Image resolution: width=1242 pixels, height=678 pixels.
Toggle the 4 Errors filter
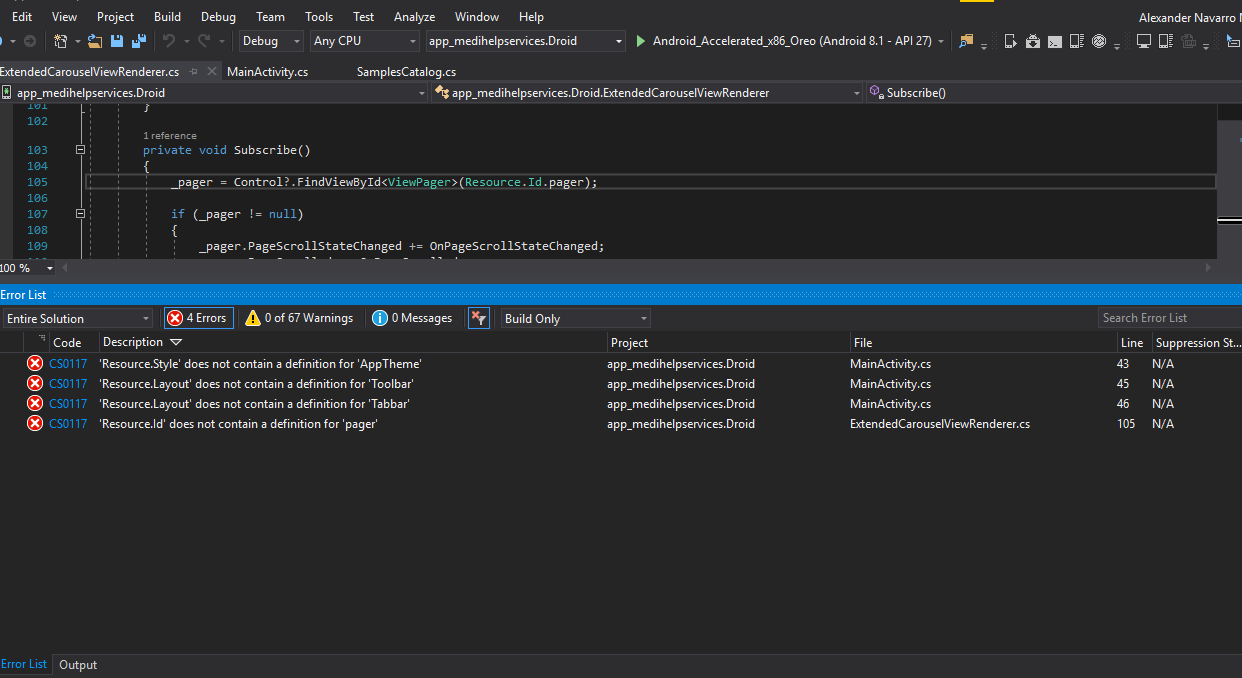198,317
